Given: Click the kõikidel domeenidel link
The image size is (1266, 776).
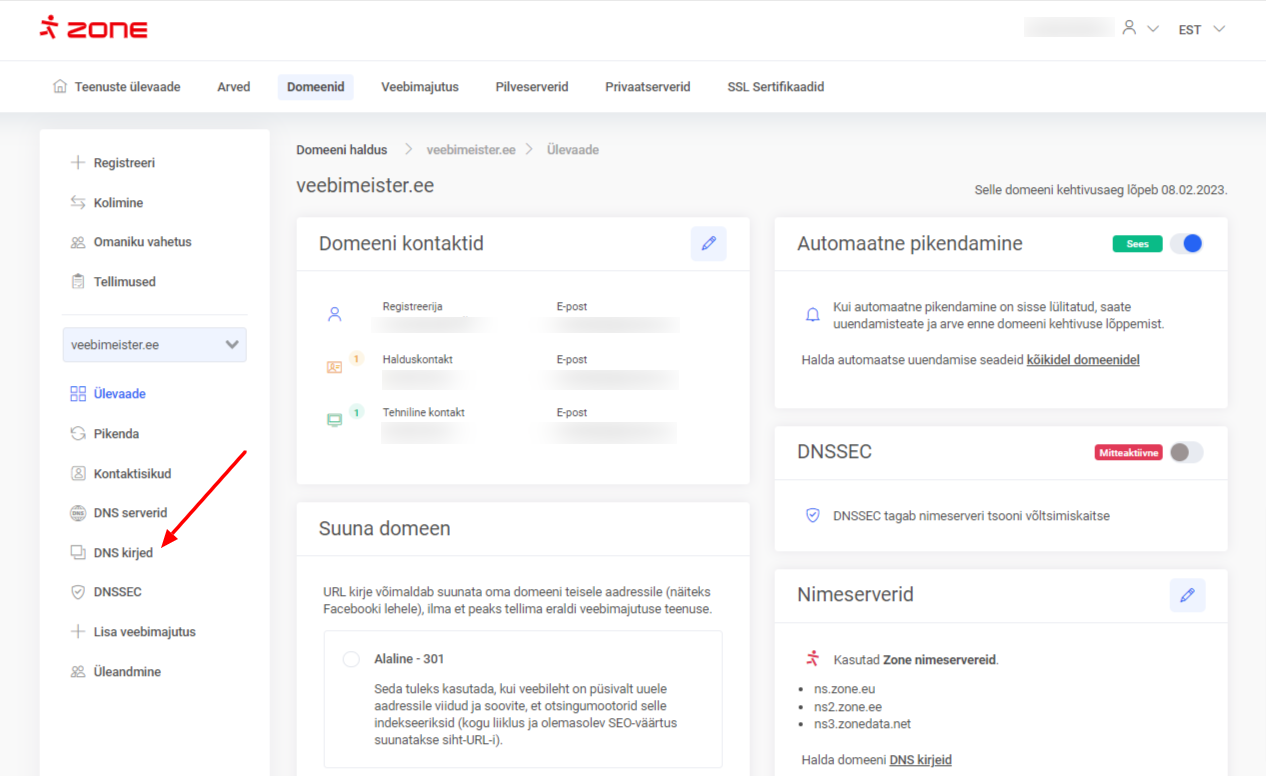Looking at the screenshot, I should click(x=1082, y=360).
